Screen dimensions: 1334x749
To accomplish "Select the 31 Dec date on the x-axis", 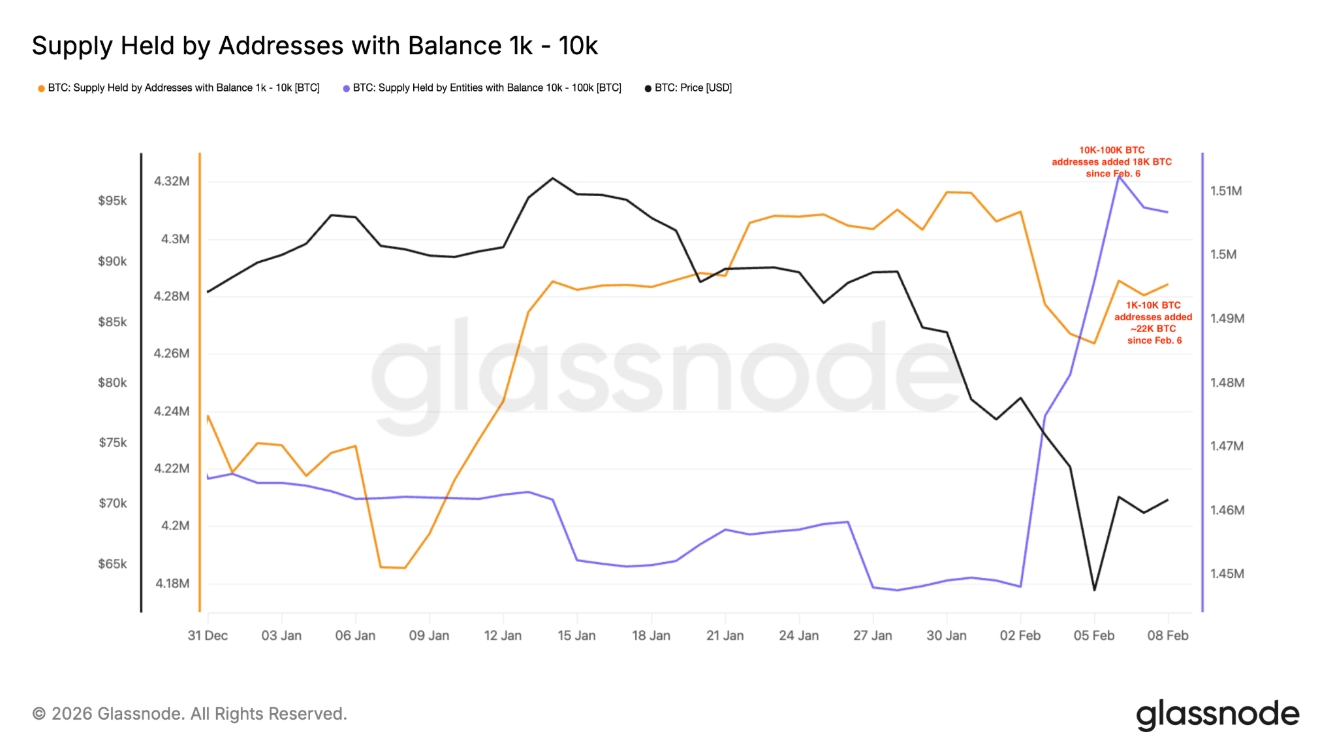I will click(207, 635).
